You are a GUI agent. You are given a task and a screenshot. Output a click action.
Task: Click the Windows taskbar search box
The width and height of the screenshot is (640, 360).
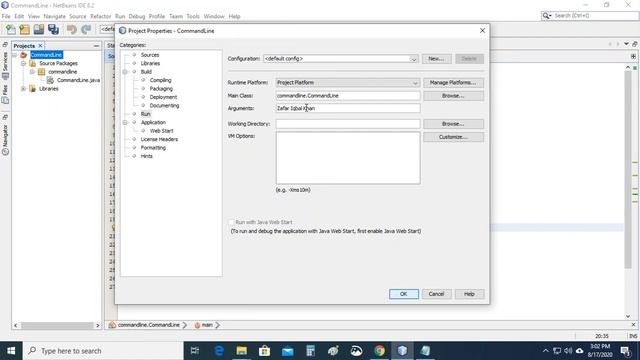pyautogui.click(x=103, y=351)
